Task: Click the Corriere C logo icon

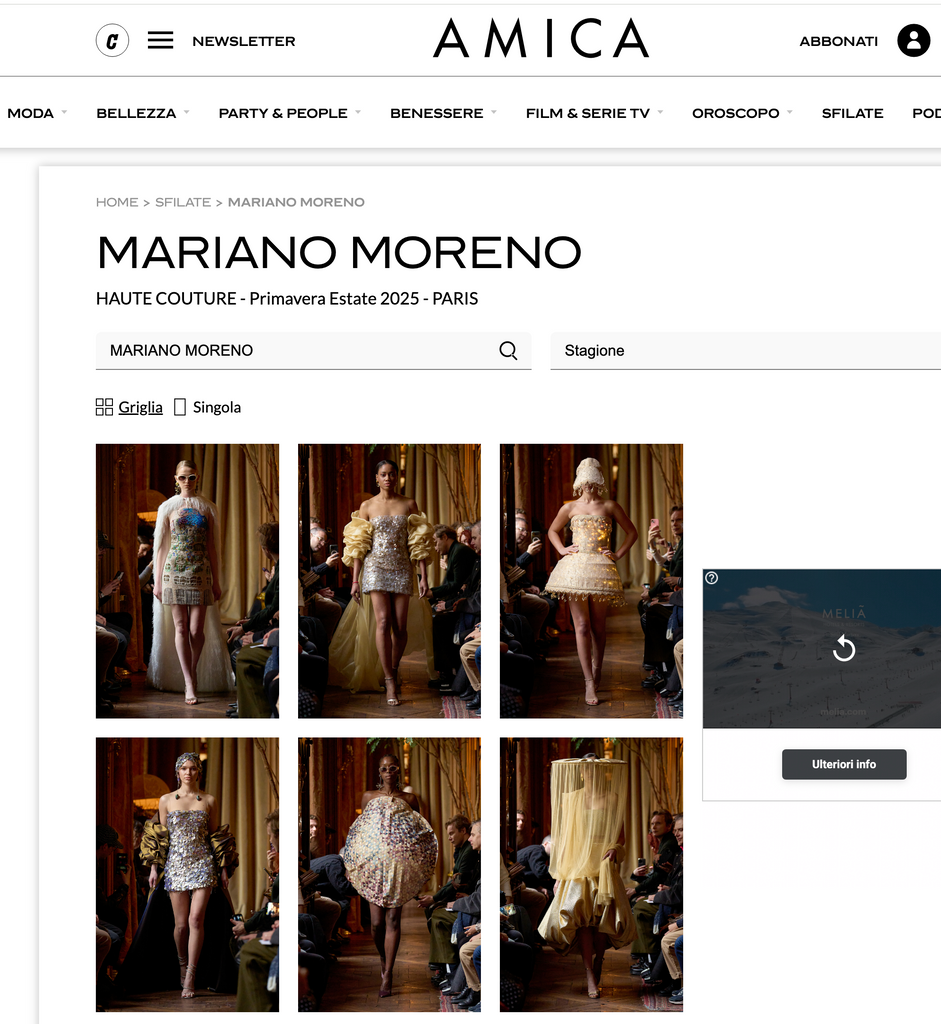Action: tap(112, 40)
